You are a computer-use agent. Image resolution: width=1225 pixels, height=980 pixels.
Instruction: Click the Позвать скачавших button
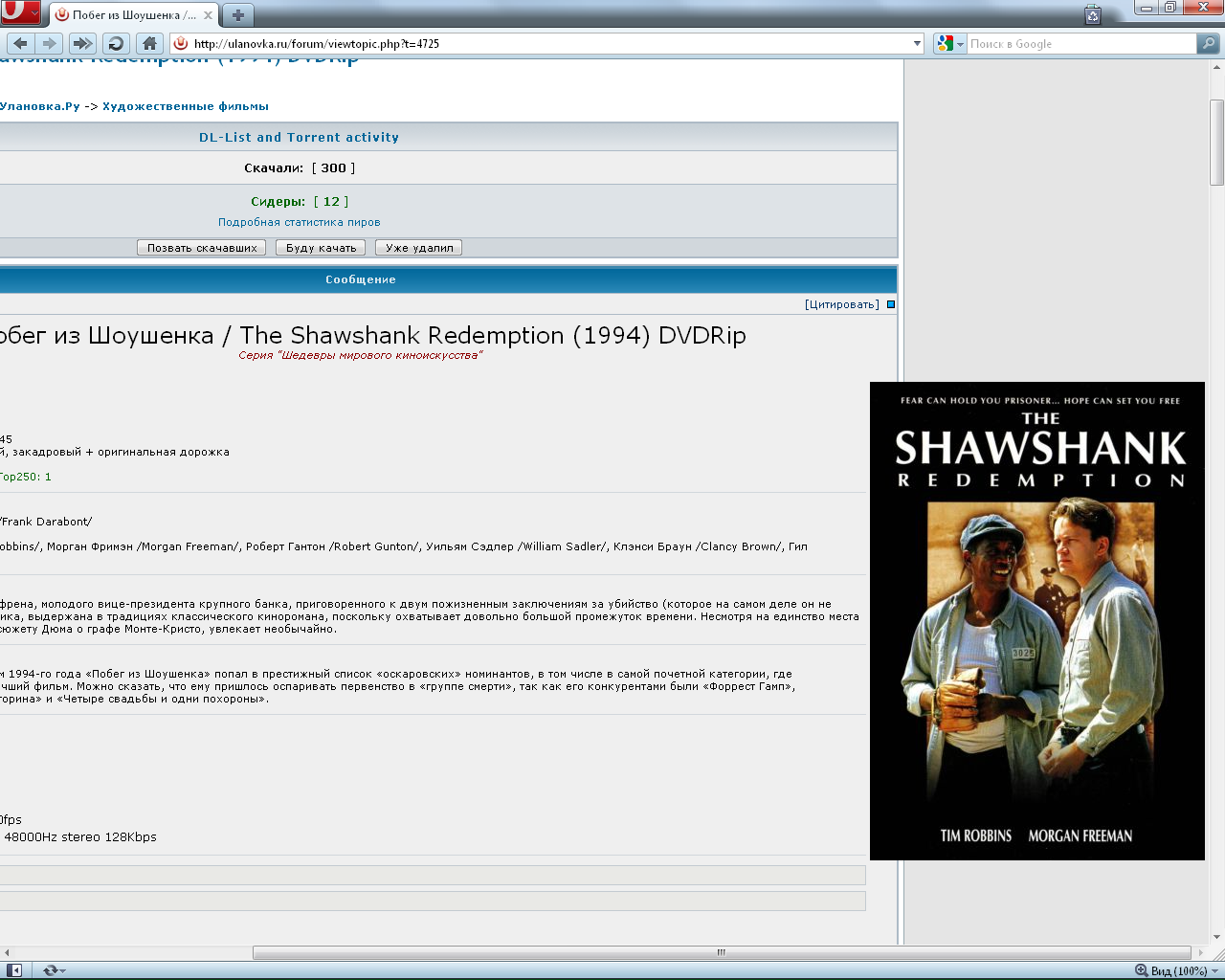point(202,248)
